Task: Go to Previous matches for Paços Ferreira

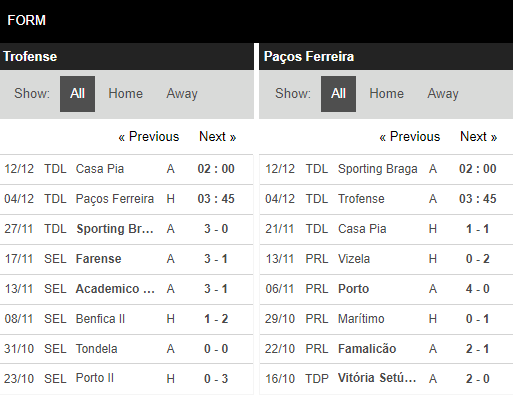Action: click(410, 137)
